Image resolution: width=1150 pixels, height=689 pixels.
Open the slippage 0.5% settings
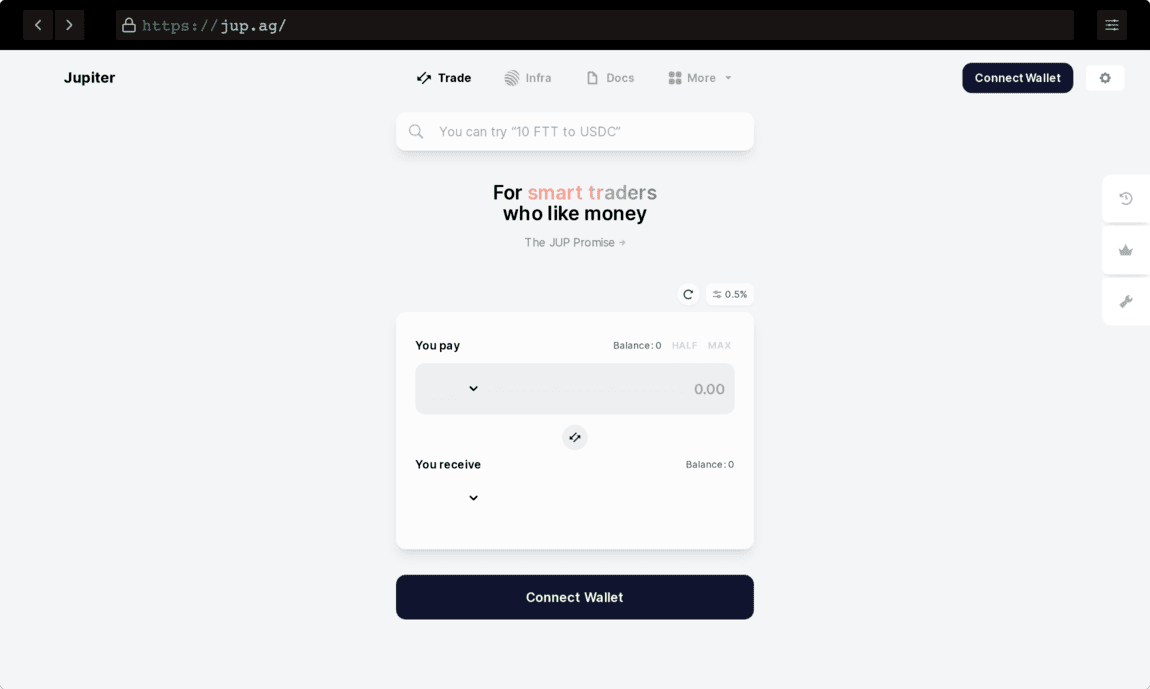coord(730,294)
